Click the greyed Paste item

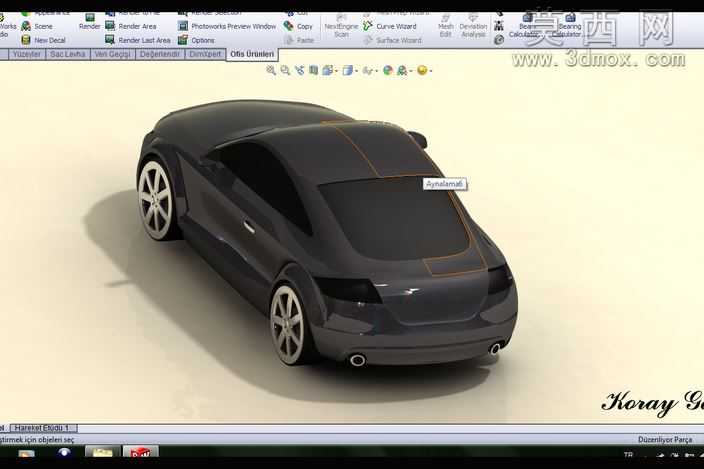point(299,40)
